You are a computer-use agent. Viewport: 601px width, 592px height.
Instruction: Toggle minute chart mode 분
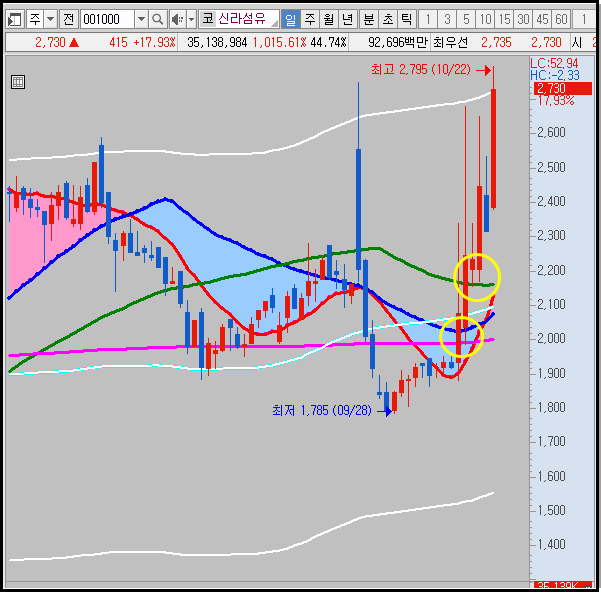click(369, 19)
